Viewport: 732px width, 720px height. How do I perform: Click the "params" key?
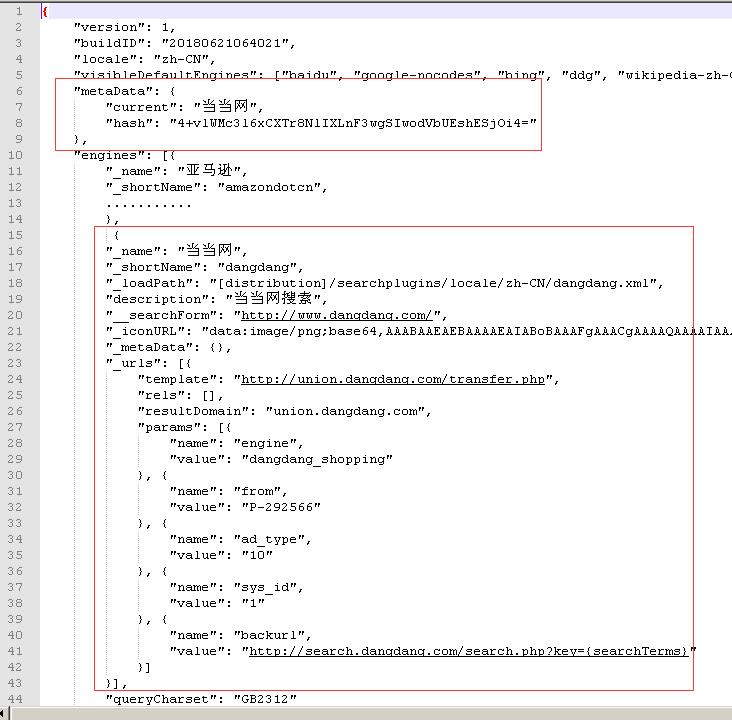(169, 427)
